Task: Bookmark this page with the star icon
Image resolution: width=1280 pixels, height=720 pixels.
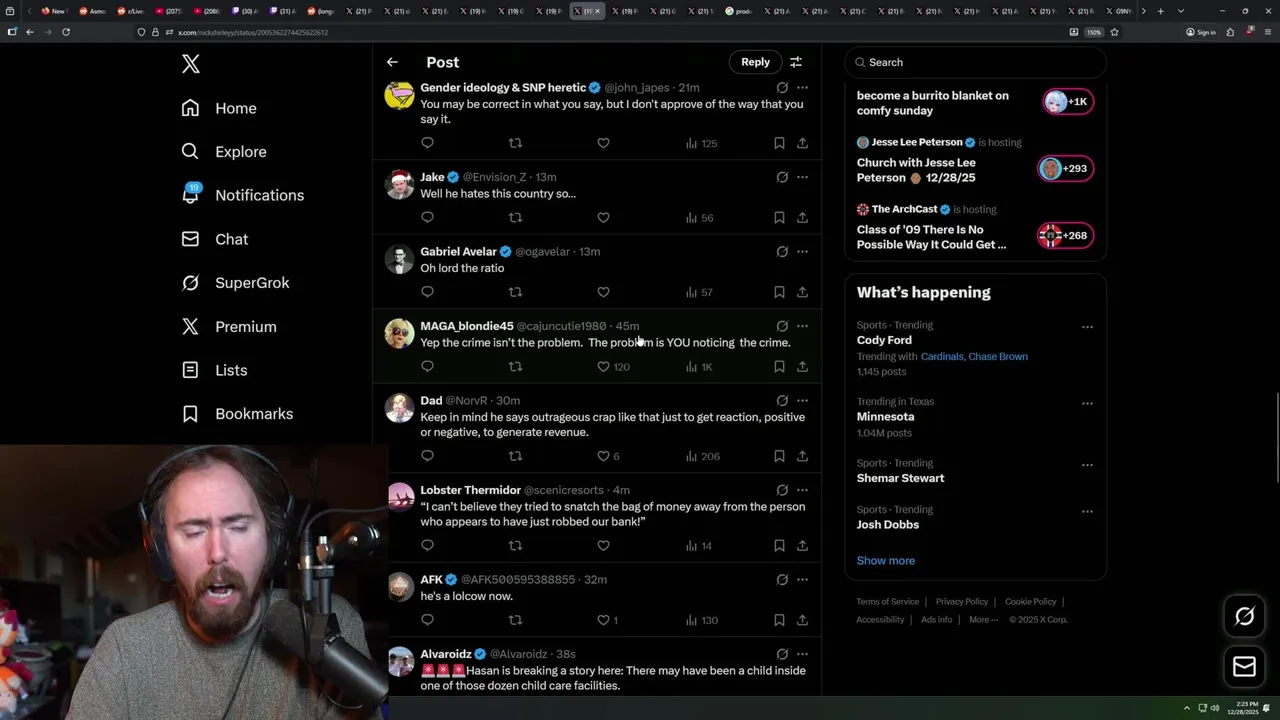Action: tap(1114, 32)
